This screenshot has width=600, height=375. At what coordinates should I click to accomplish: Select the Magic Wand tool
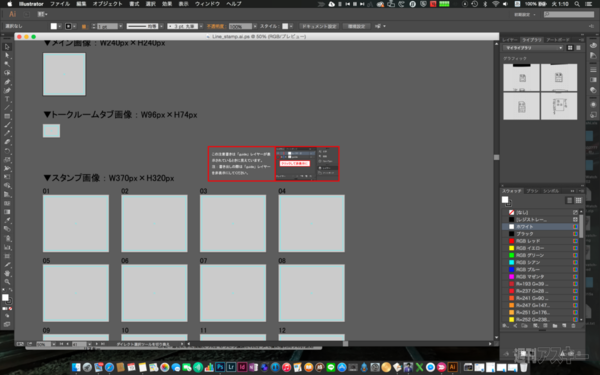click(7, 64)
